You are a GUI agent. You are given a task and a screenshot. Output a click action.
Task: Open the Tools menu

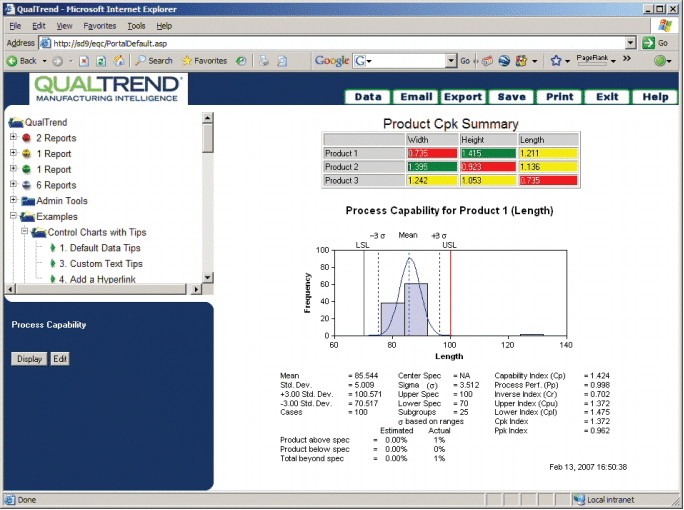[x=136, y=25]
